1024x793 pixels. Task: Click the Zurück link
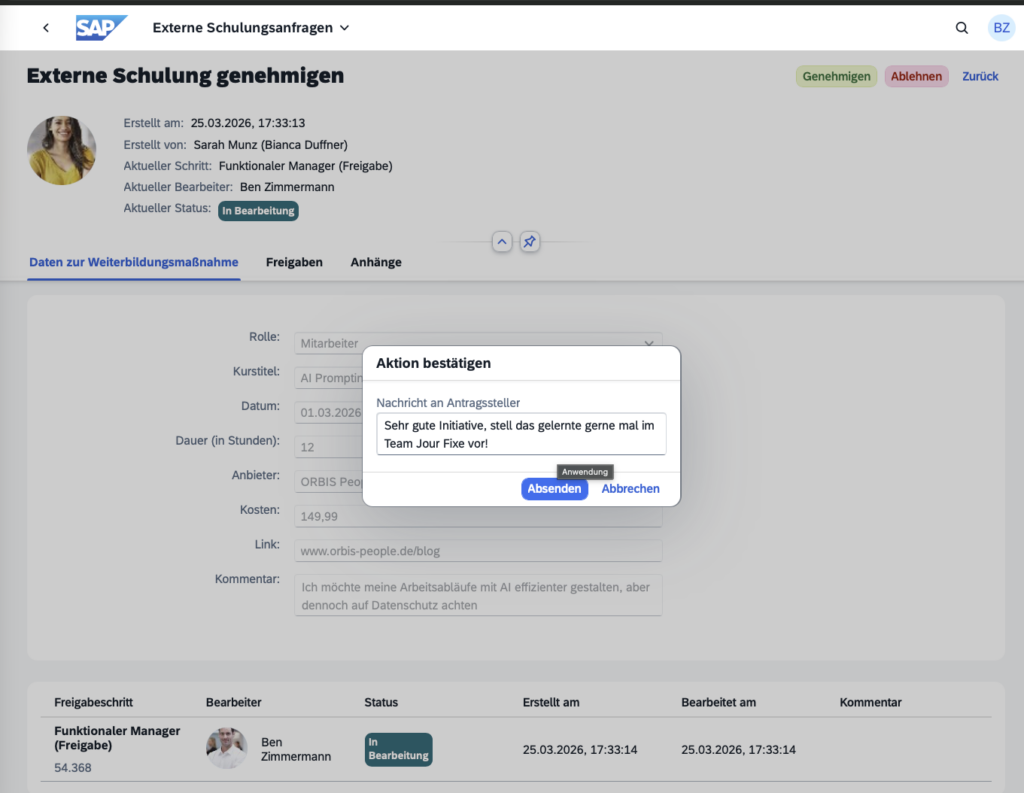[980, 76]
